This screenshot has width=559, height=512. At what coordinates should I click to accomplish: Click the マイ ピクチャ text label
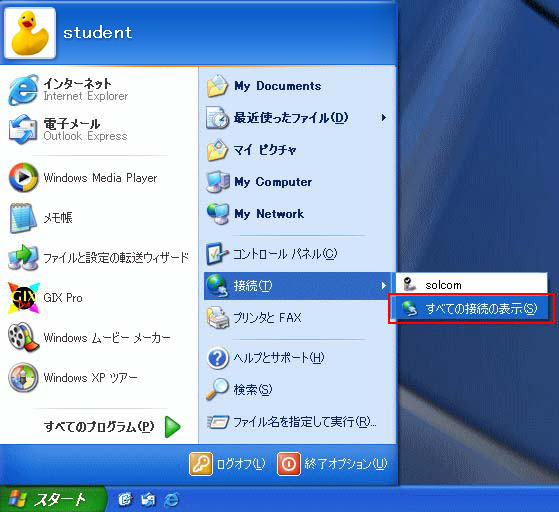(x=265, y=150)
